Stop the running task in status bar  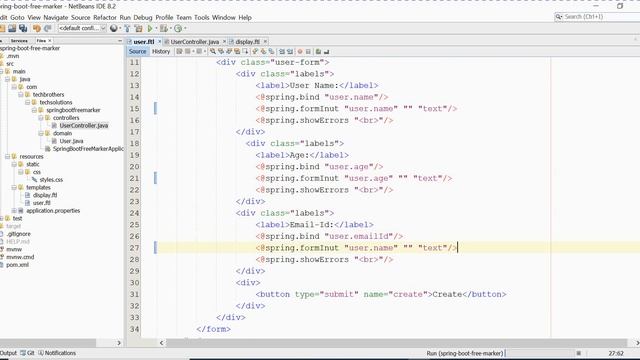coord(578,353)
